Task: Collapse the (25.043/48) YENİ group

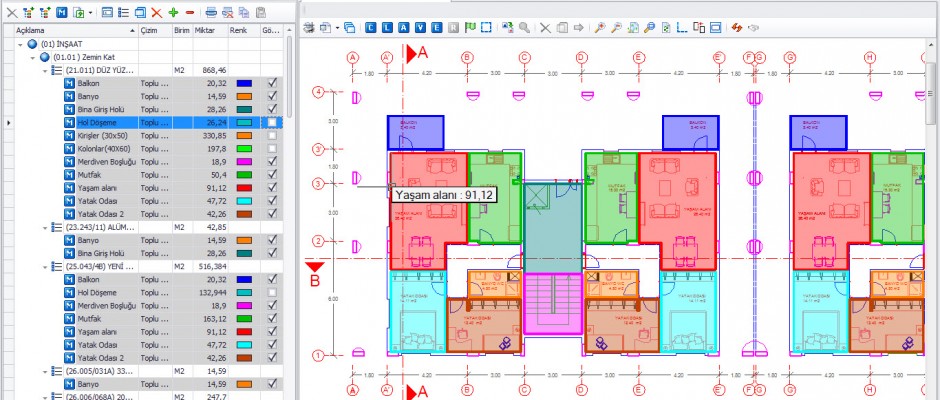Action: pos(46,267)
